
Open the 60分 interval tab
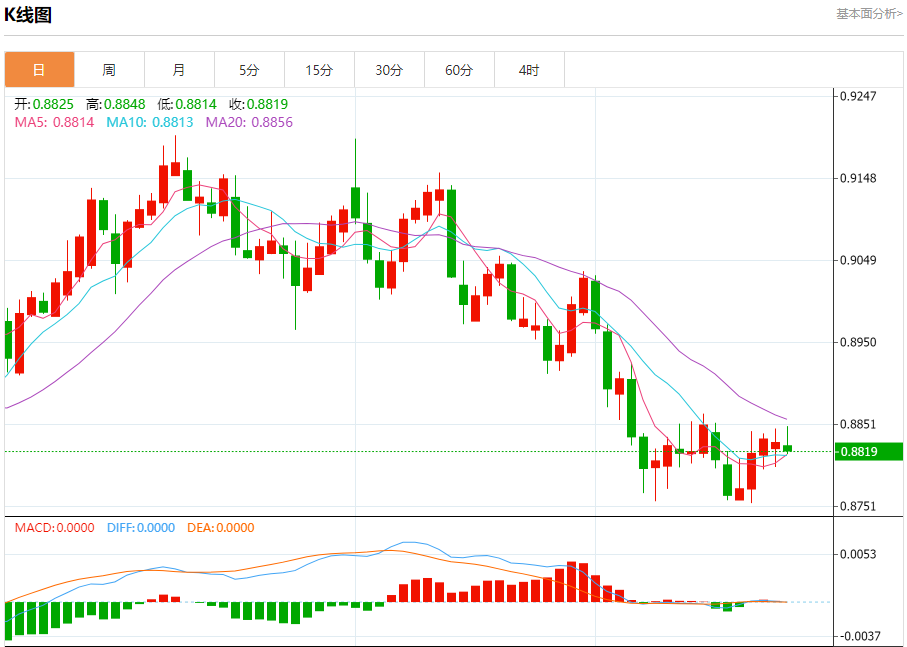[459, 70]
